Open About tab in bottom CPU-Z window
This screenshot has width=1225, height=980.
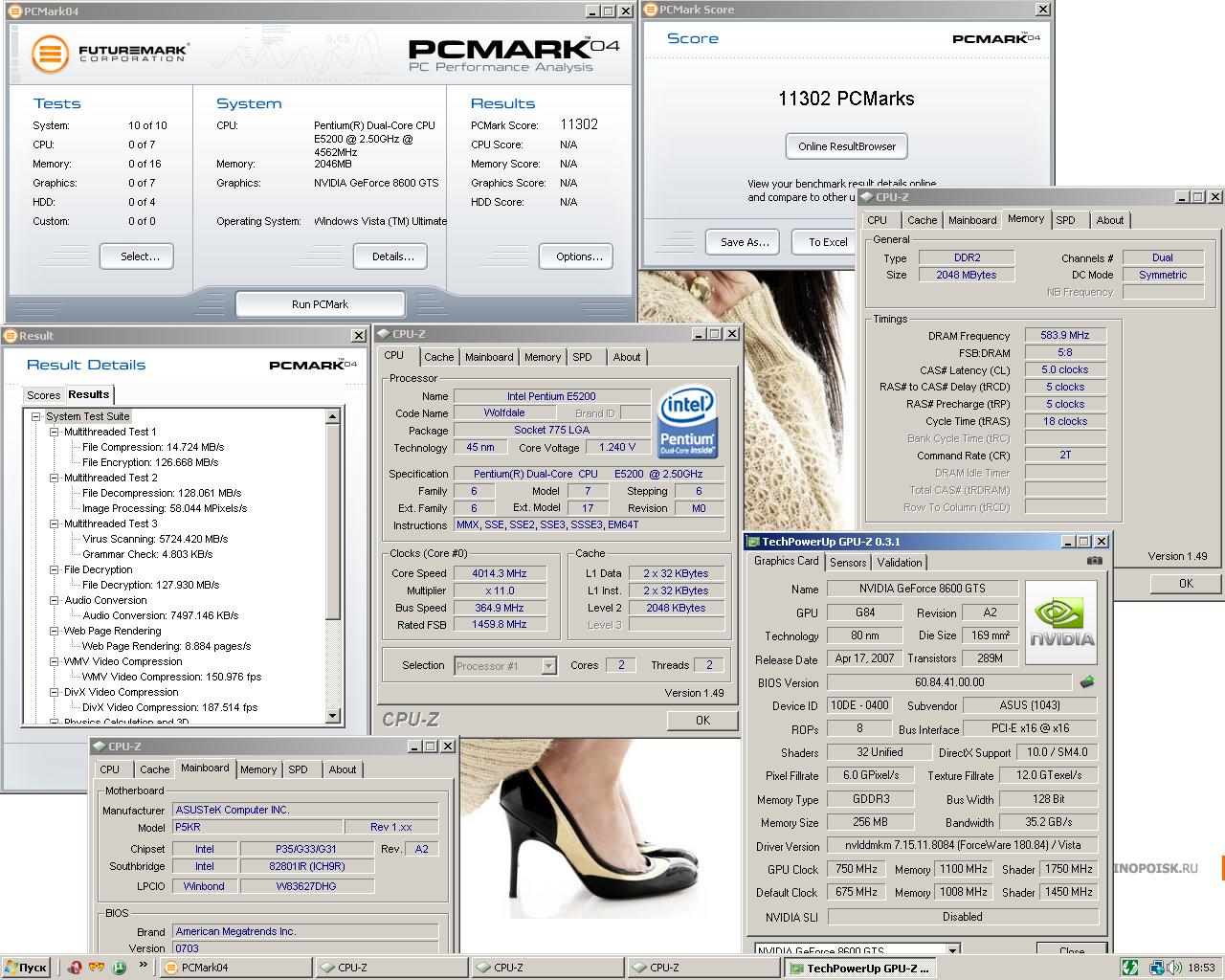point(343,769)
